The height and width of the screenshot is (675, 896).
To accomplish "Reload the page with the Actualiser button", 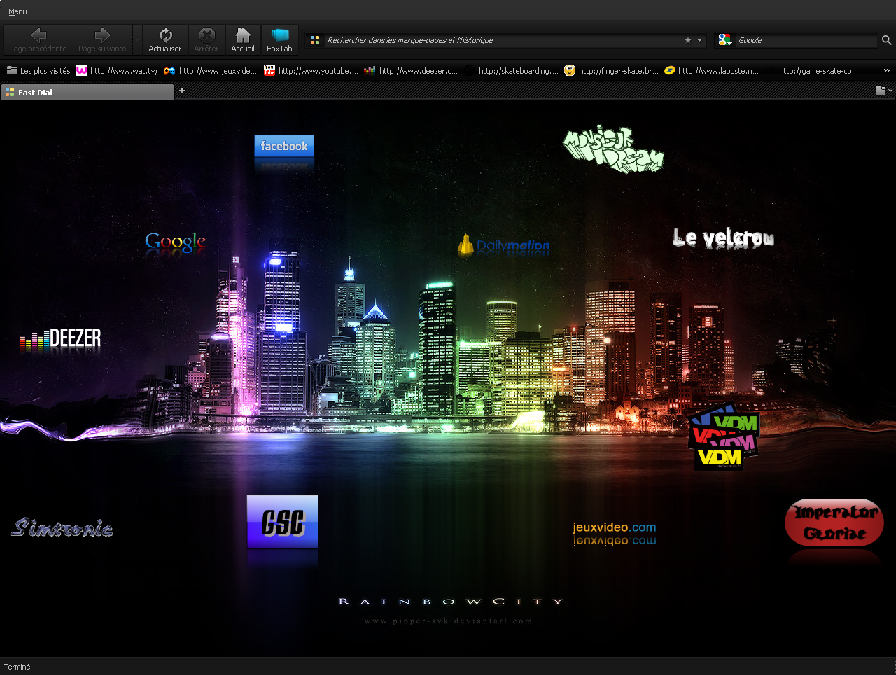I will pos(165,39).
